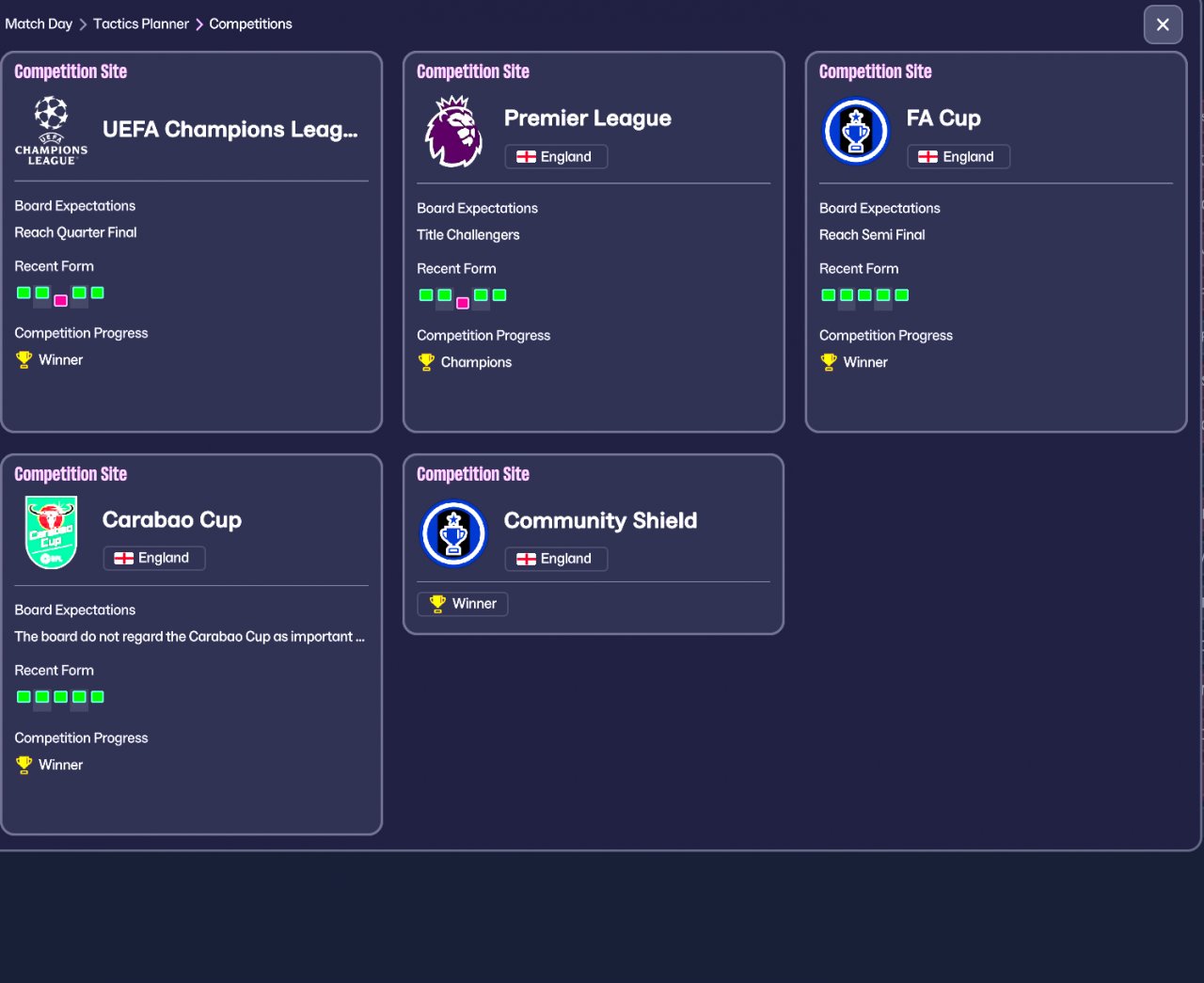This screenshot has height=983, width=1204.
Task: Click trophy icon beside FA Cup Winner
Action: coord(829,361)
